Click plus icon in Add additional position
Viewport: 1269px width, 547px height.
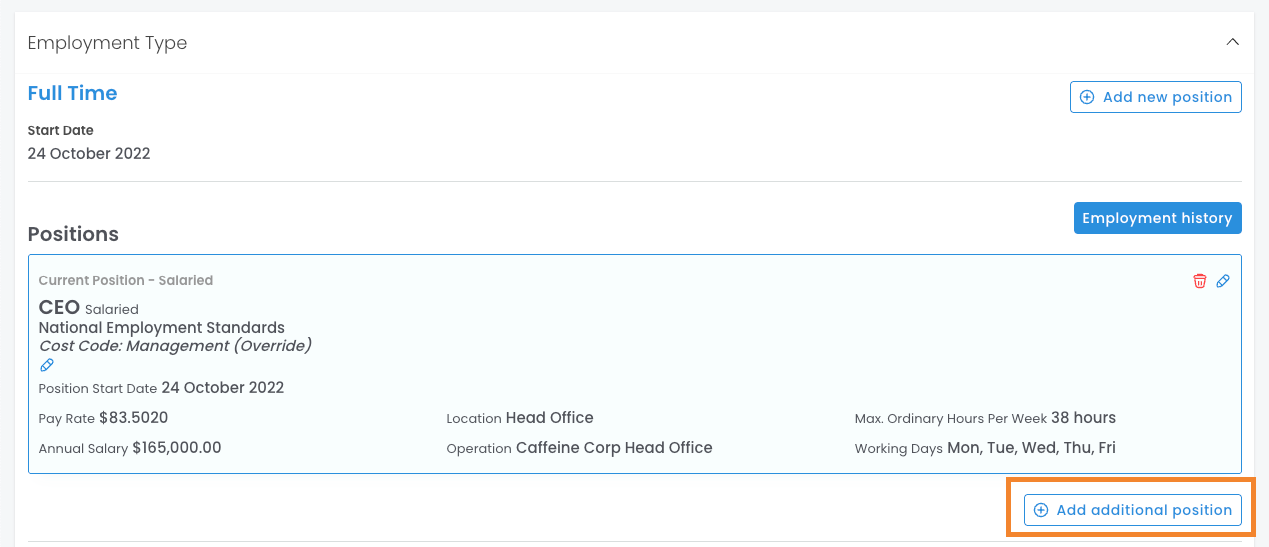click(x=1041, y=510)
